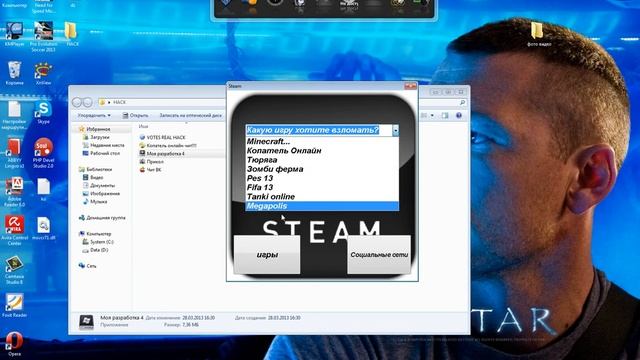Launch ABBYY Lingvo x3 shortcut
Viewport: 640px width, 360px height.
click(15, 153)
